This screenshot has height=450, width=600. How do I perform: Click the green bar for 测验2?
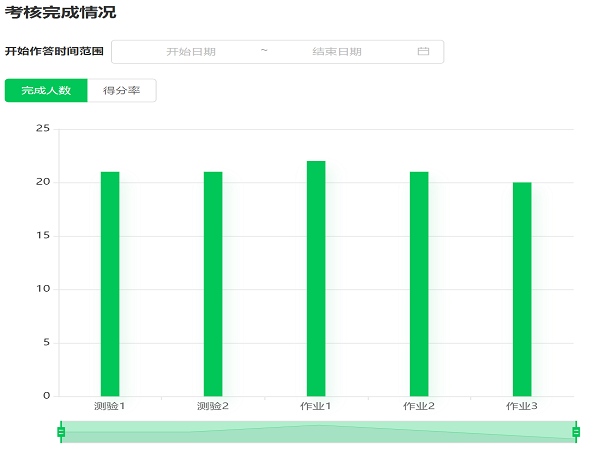point(213,284)
